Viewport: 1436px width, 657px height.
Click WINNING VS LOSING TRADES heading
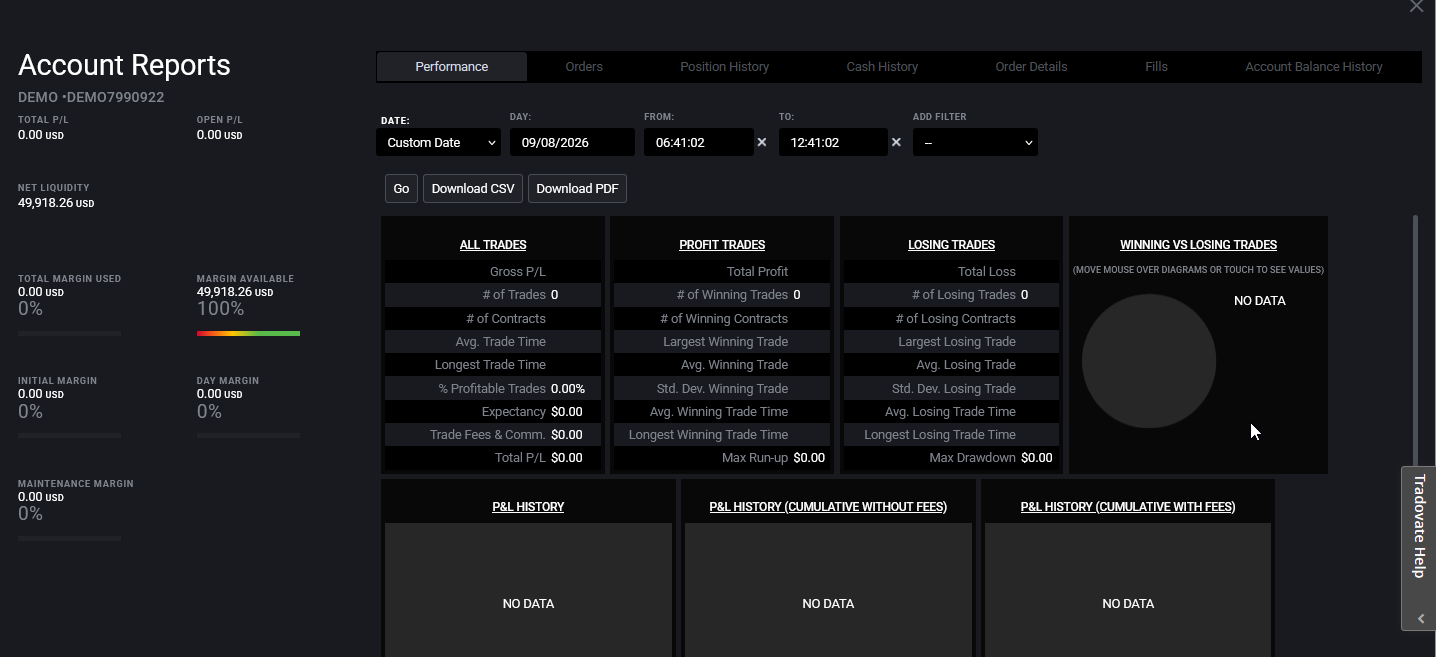(x=1198, y=245)
